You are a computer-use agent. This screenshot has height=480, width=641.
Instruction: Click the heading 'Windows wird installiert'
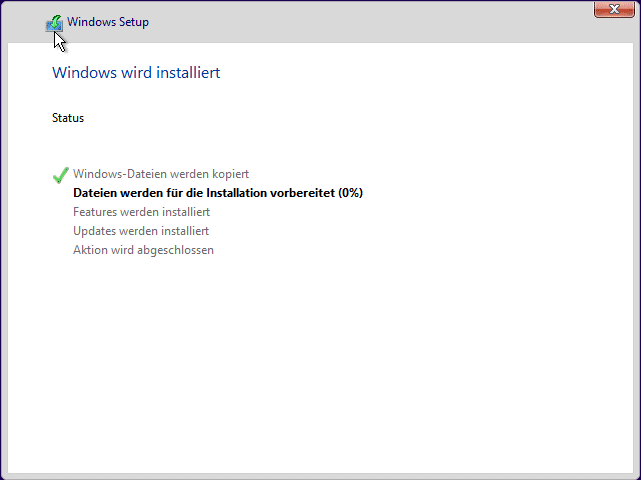(x=136, y=72)
